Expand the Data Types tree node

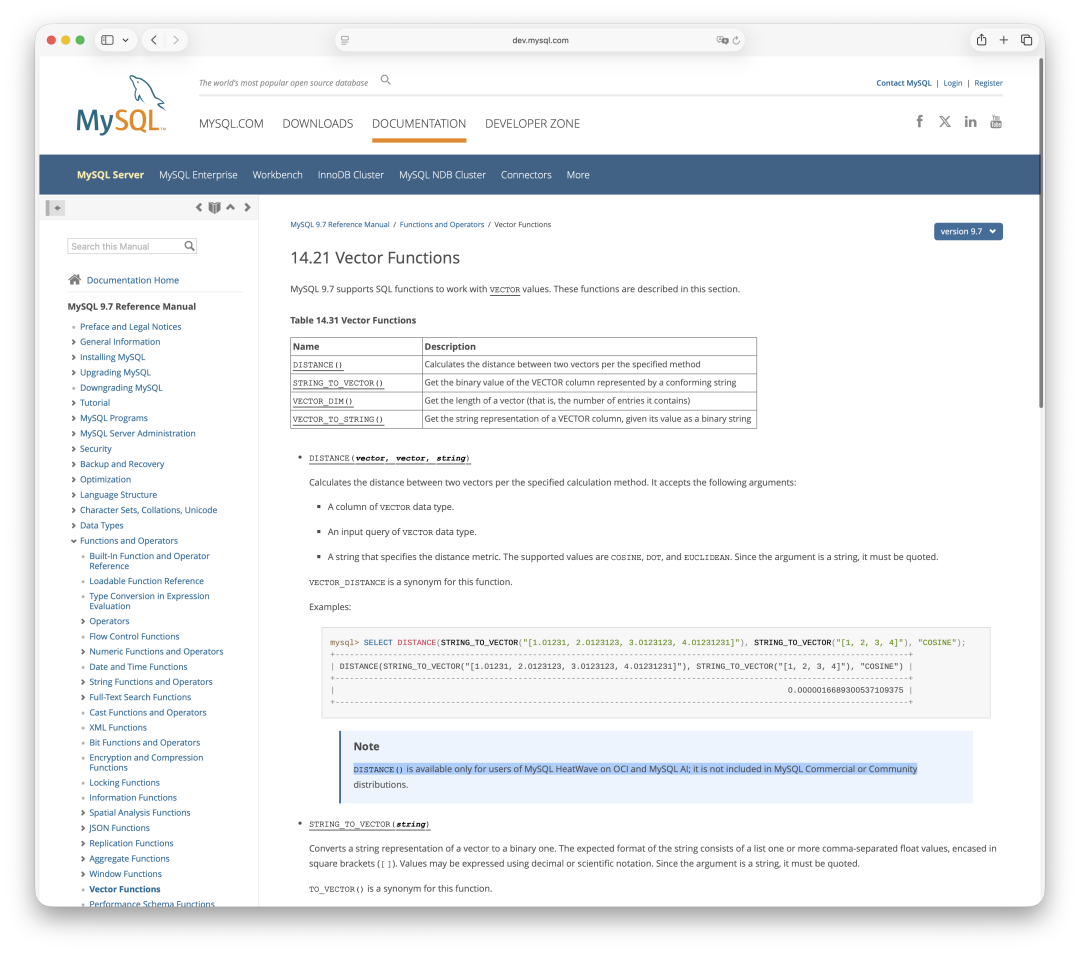pyautogui.click(x=74, y=525)
